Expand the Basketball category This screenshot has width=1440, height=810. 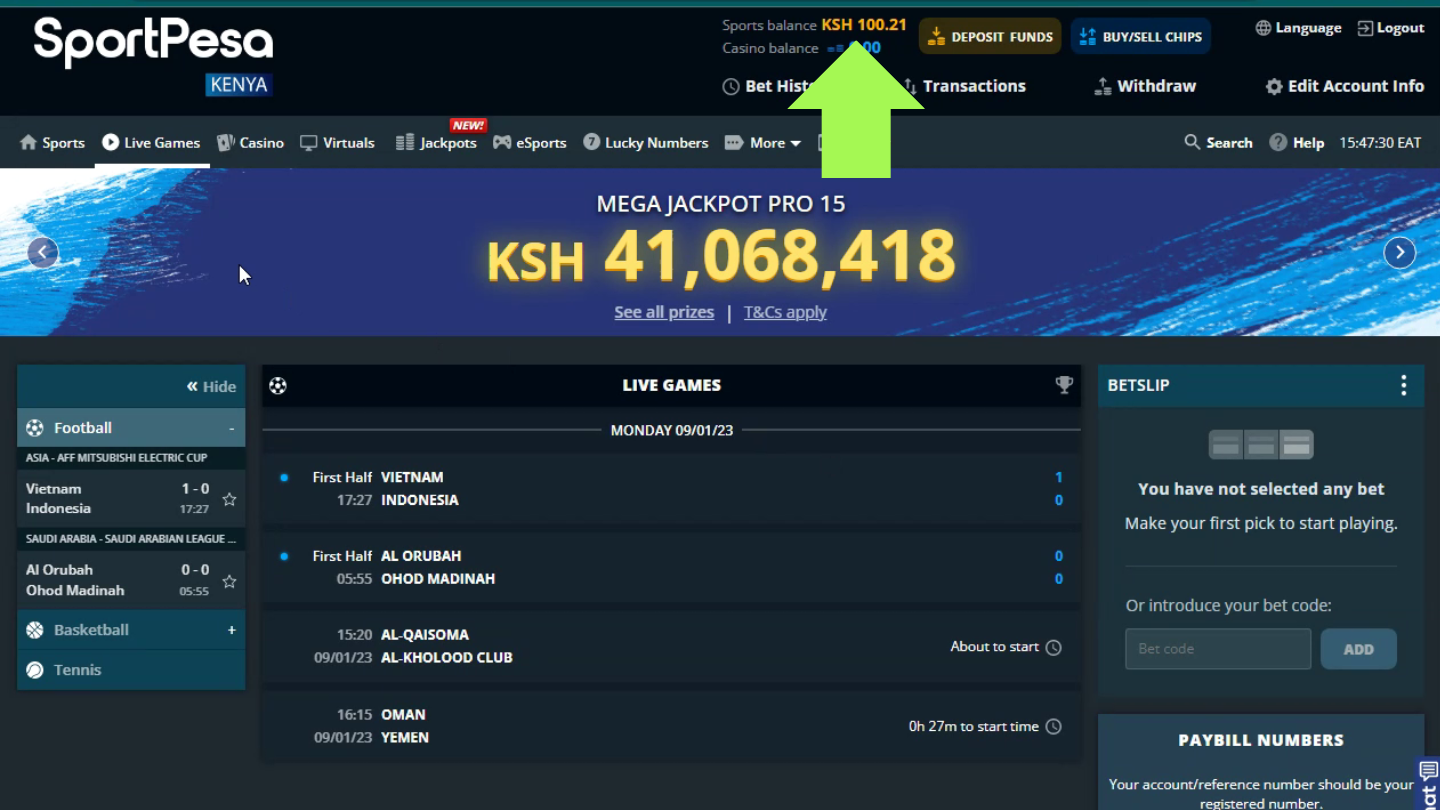click(x=231, y=630)
